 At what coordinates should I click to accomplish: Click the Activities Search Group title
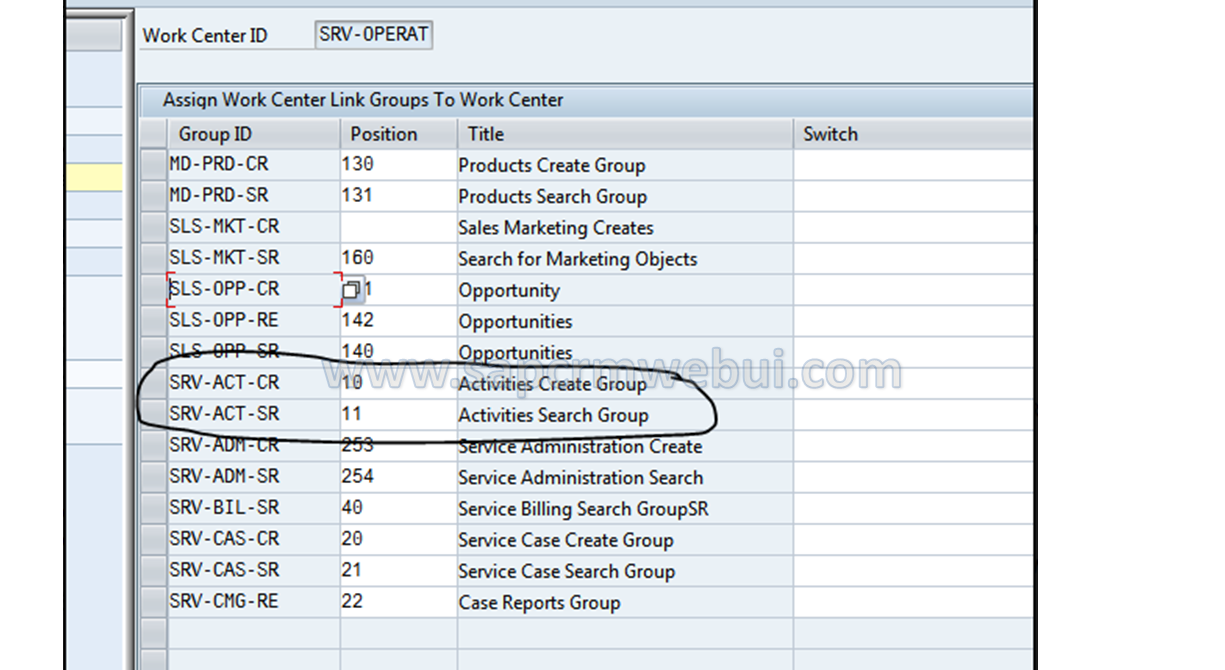click(x=554, y=415)
